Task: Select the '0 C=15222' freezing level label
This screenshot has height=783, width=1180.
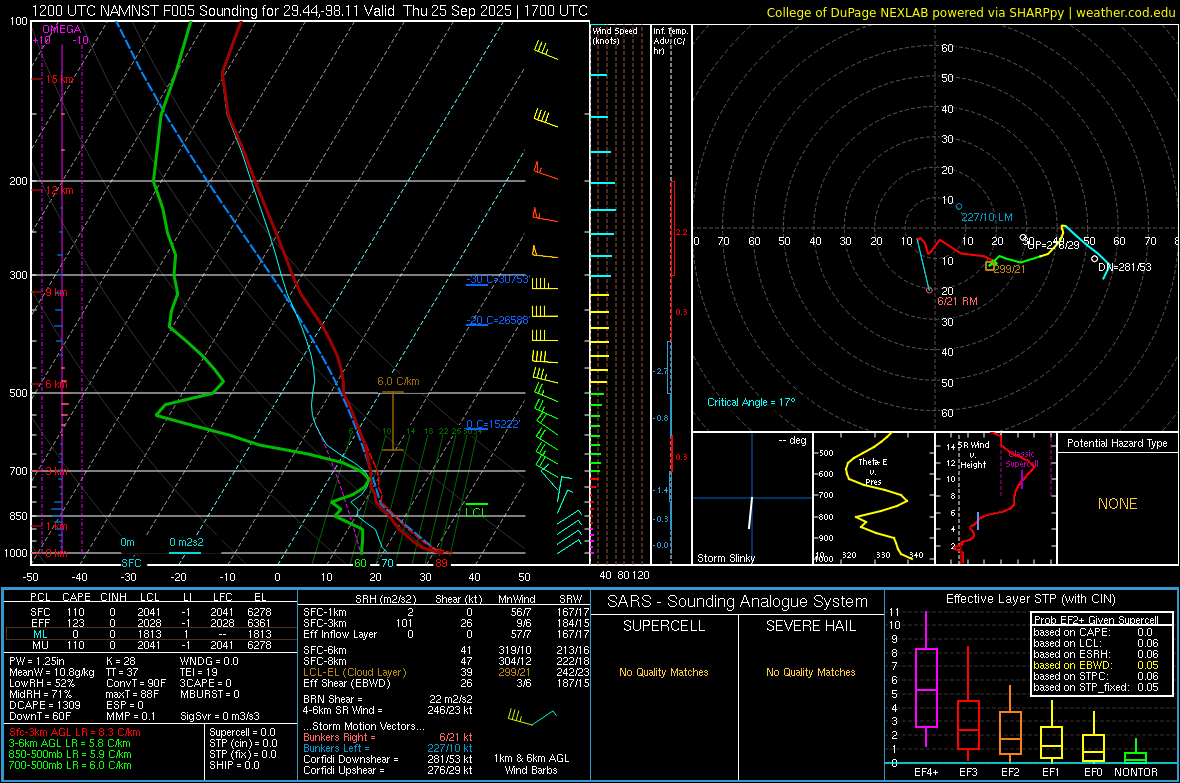Action: point(493,424)
